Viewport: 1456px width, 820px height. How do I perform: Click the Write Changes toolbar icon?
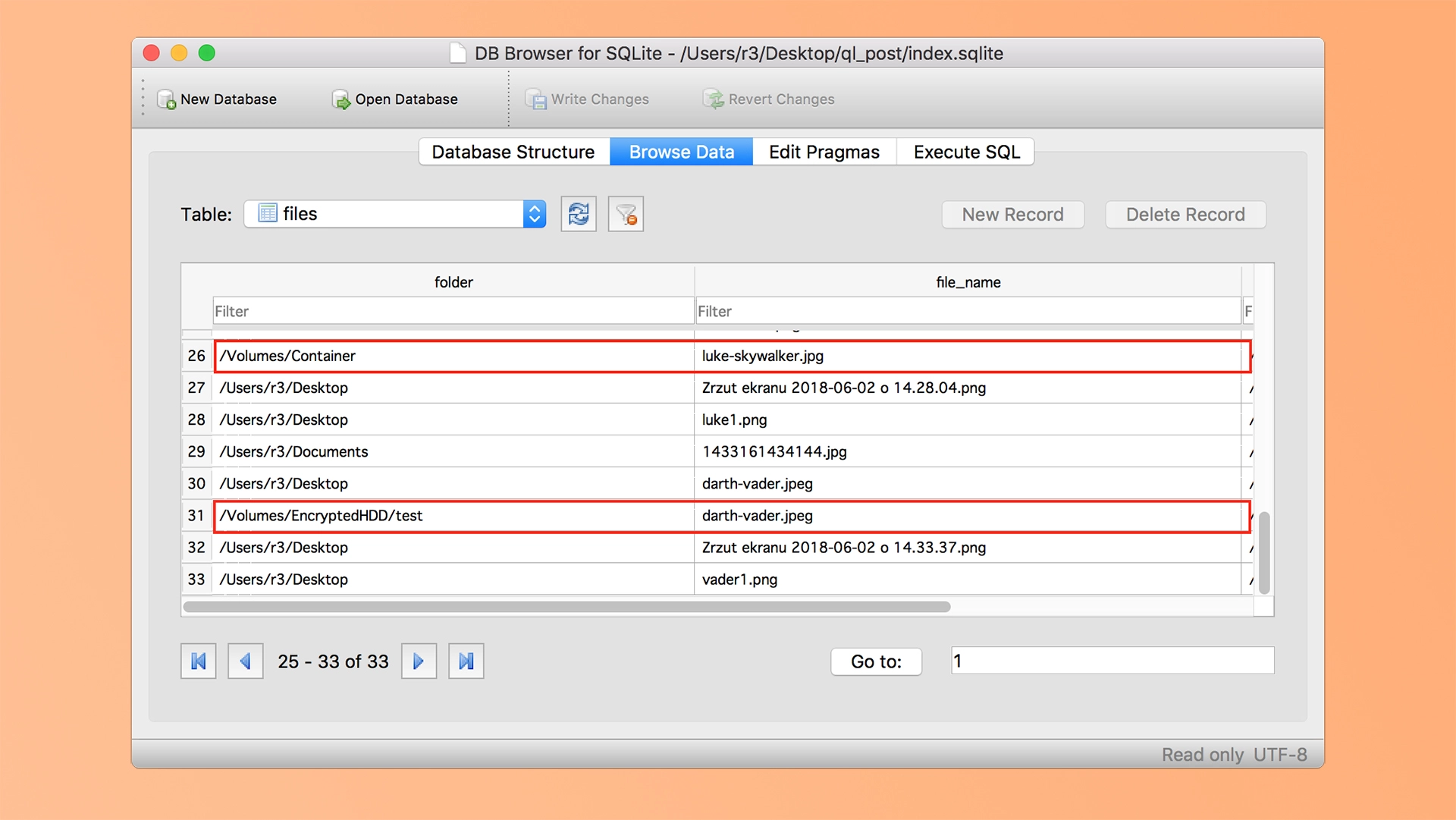[535, 99]
